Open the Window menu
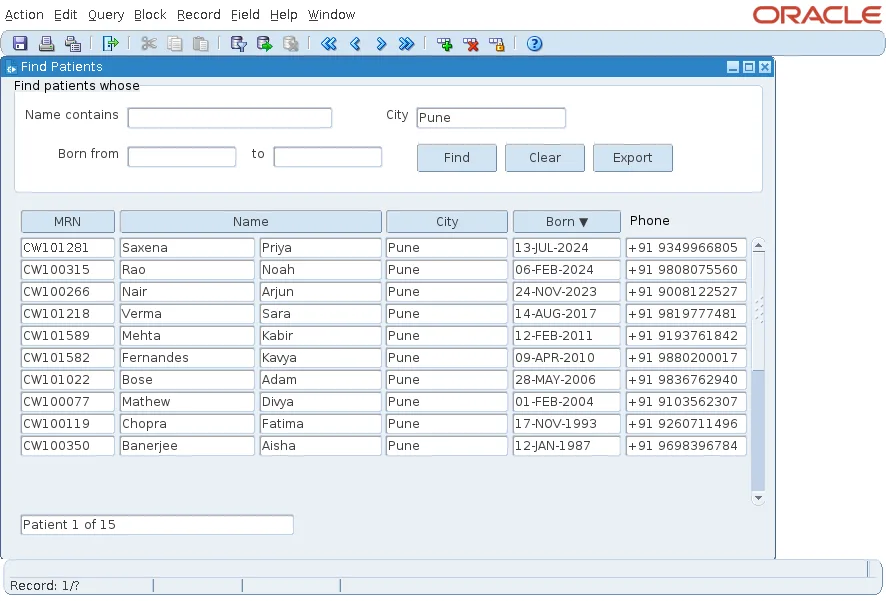This screenshot has width=886, height=601. point(331,15)
